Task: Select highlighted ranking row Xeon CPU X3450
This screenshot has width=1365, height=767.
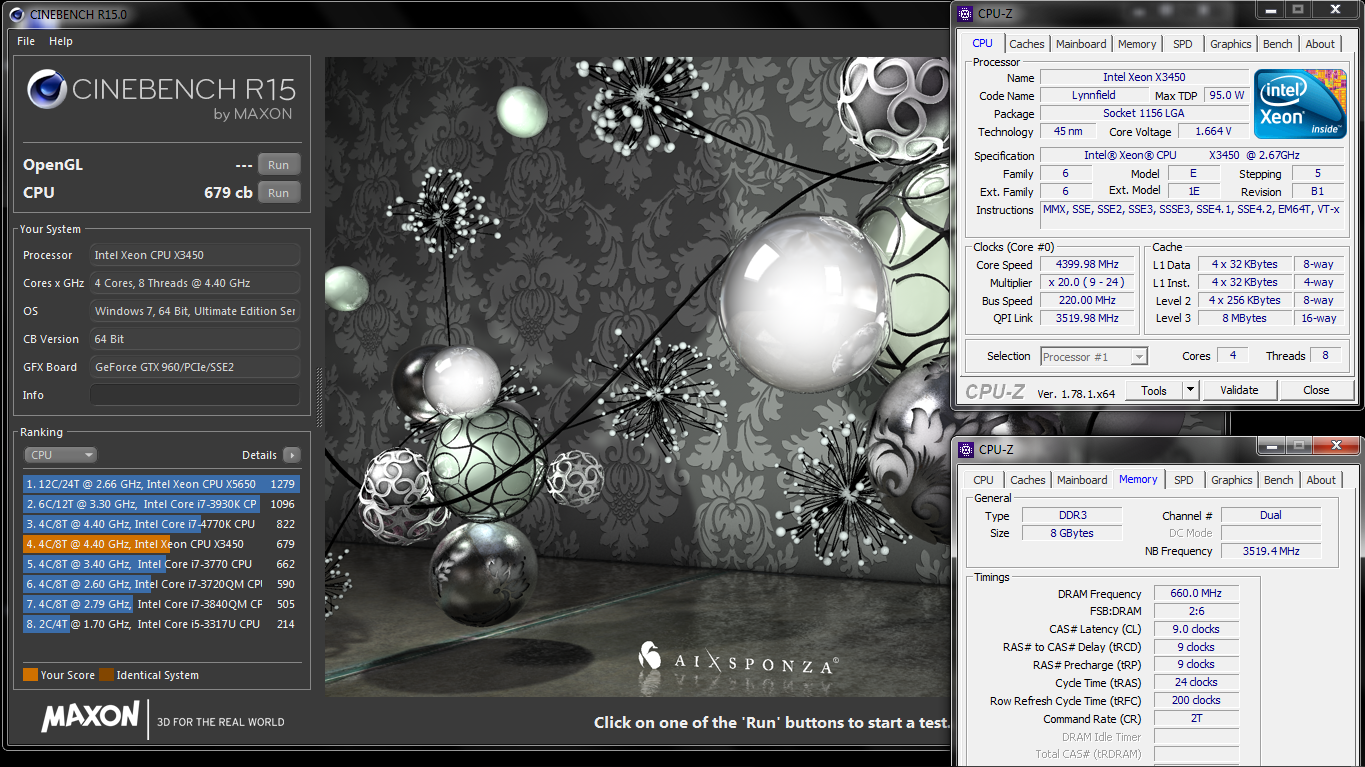Action: tap(161, 544)
